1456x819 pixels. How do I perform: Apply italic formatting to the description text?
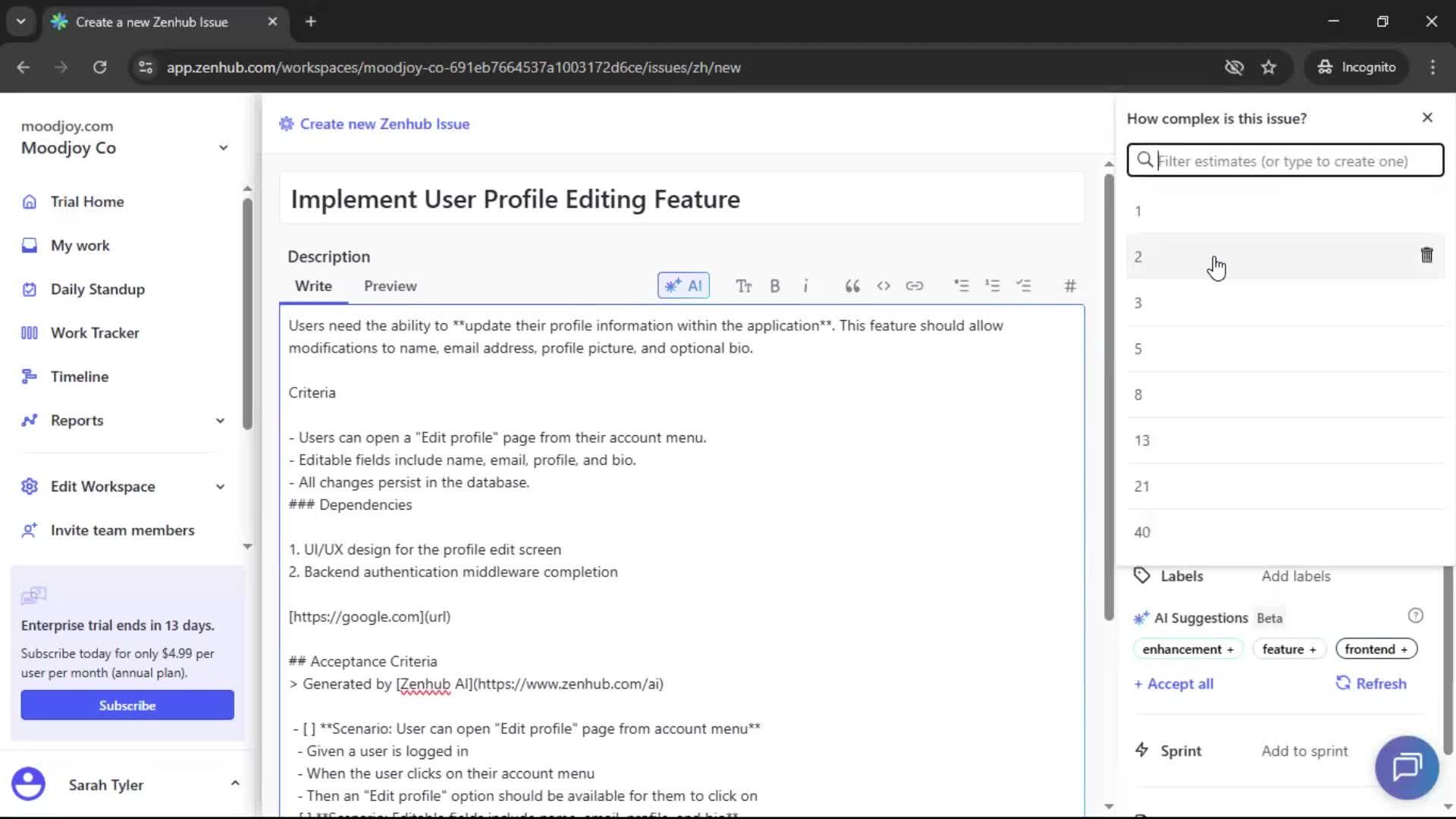point(806,286)
